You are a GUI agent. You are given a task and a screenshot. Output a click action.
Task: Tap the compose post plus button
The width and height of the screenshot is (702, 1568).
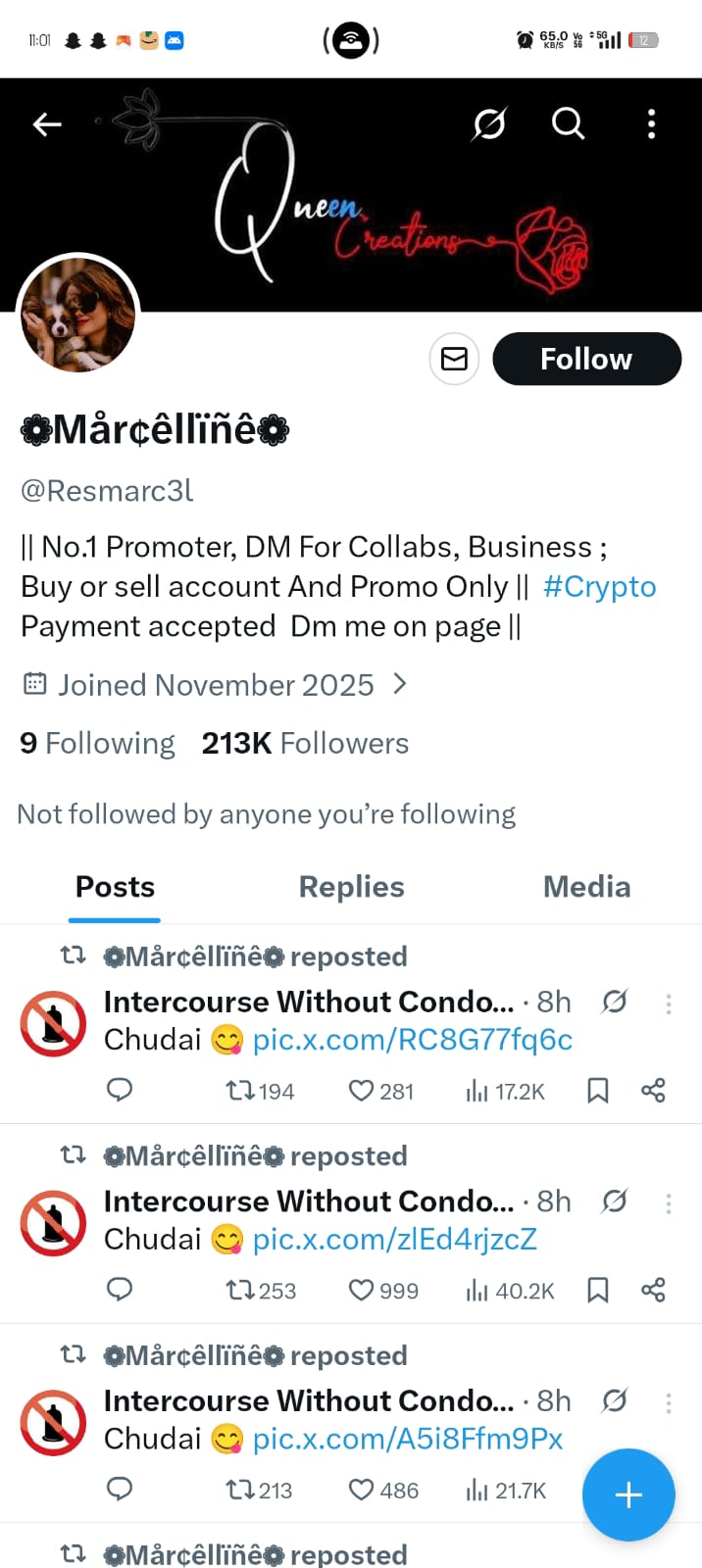point(627,1494)
